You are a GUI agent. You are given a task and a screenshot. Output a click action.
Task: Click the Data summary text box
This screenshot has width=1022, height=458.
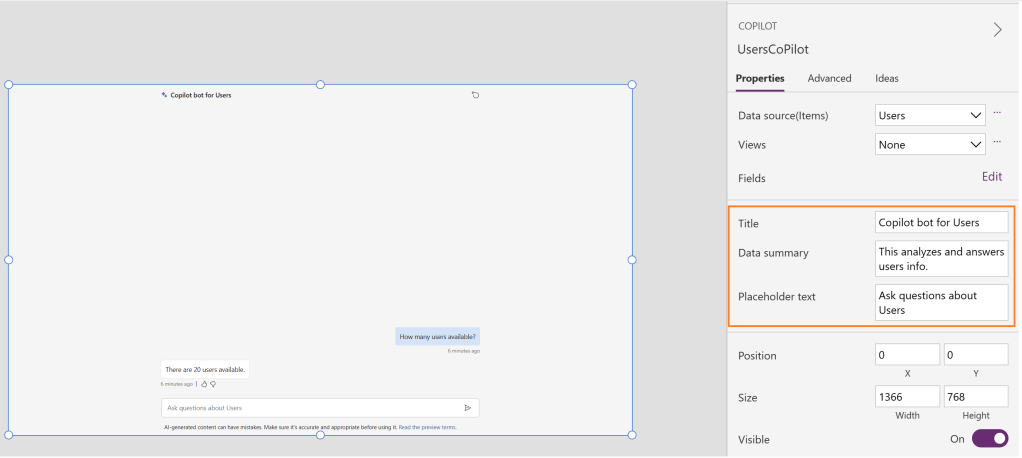pyautogui.click(x=941, y=259)
